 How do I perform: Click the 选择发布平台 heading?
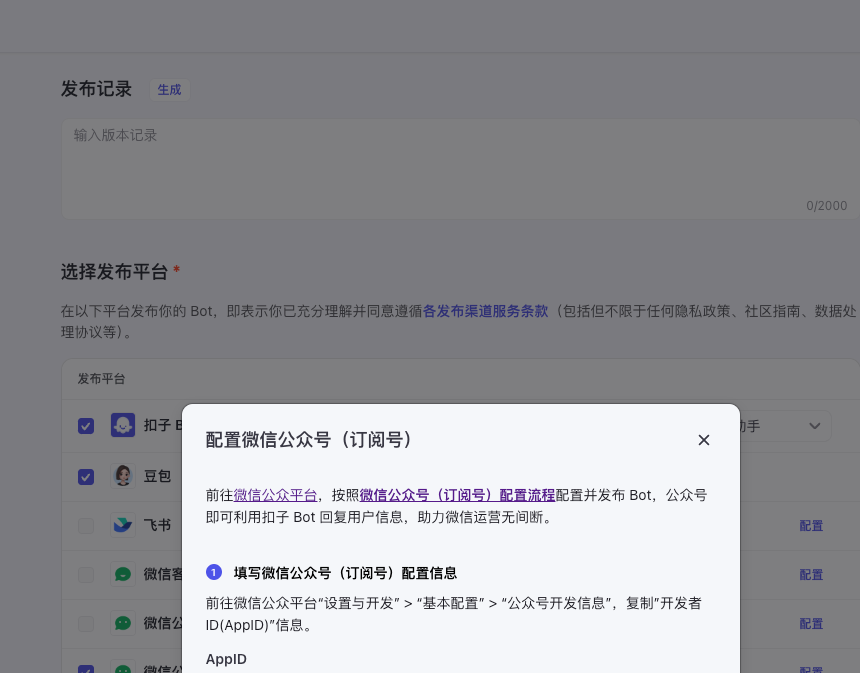tap(114, 272)
